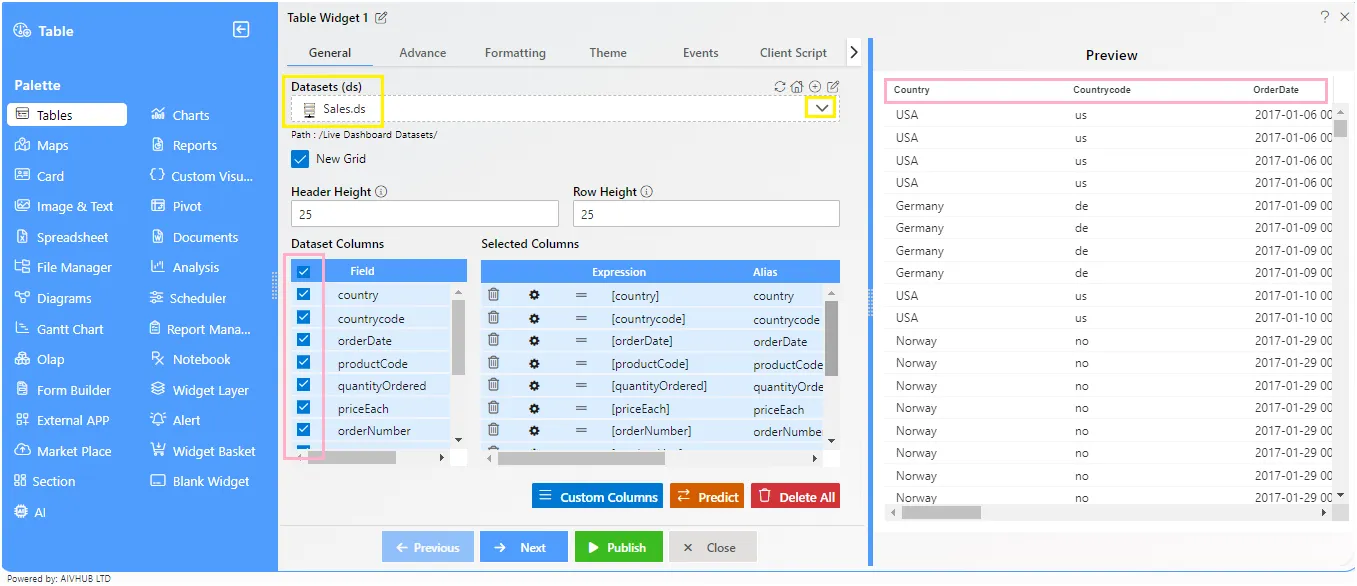
Task: Choose the Spreadsheet palette item
Action: 62,237
